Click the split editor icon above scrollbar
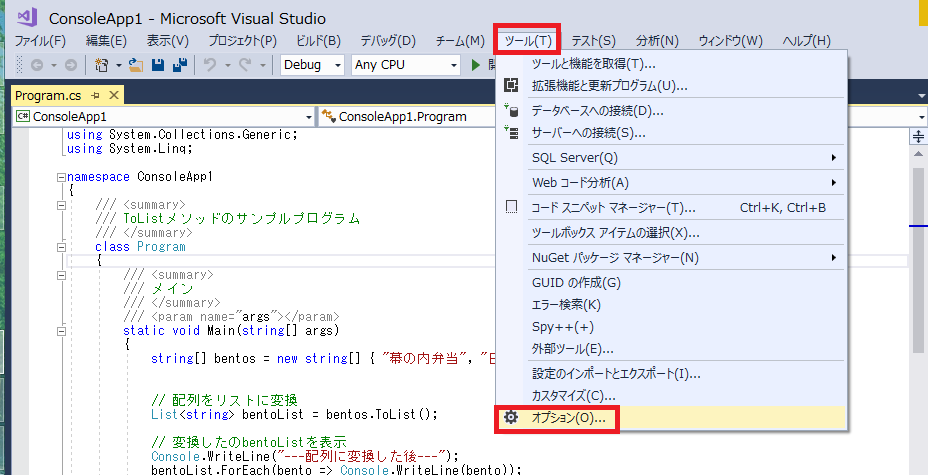Image resolution: width=928 pixels, height=475 pixels. pyautogui.click(x=918, y=137)
